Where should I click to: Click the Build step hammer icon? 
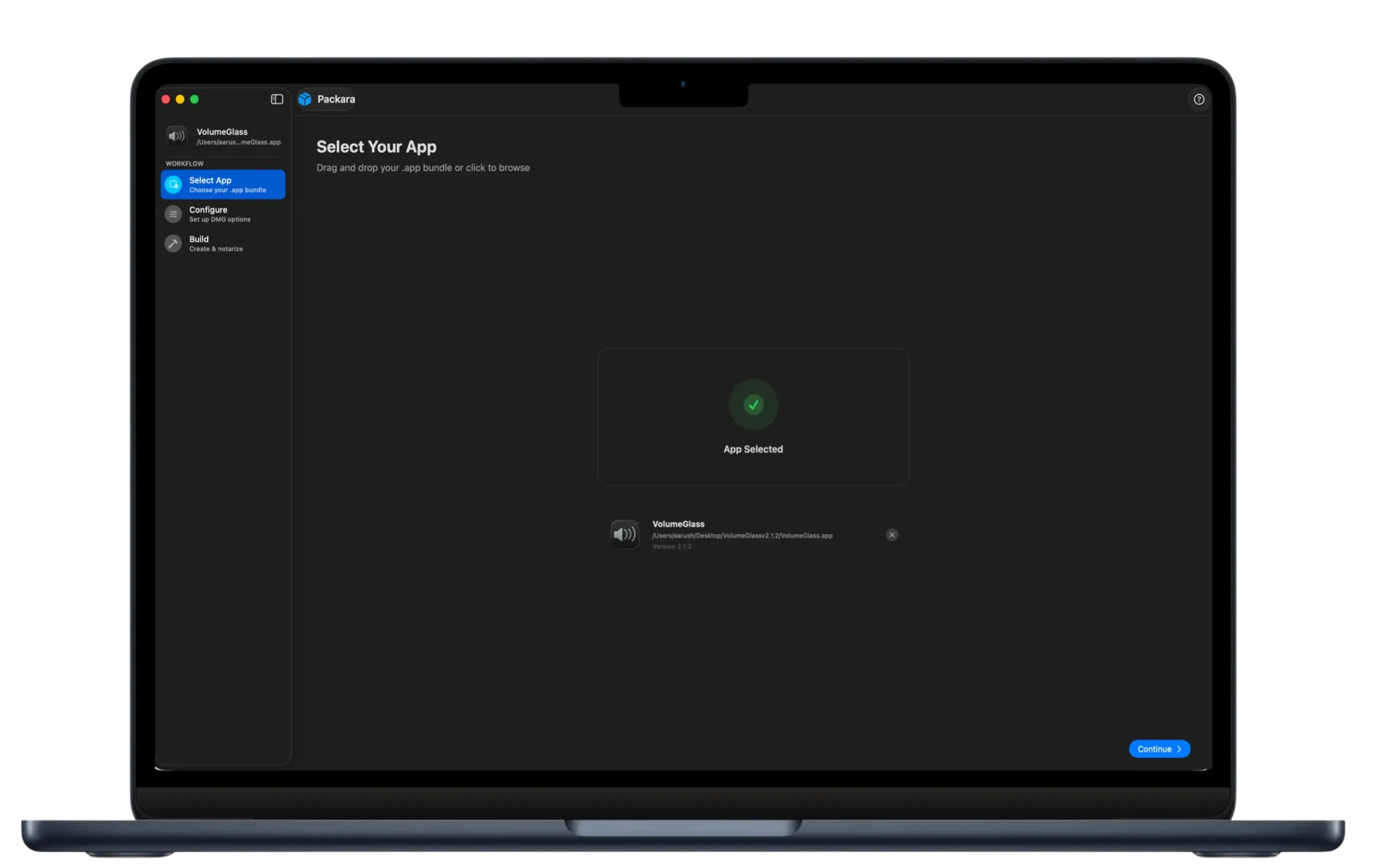click(x=173, y=244)
